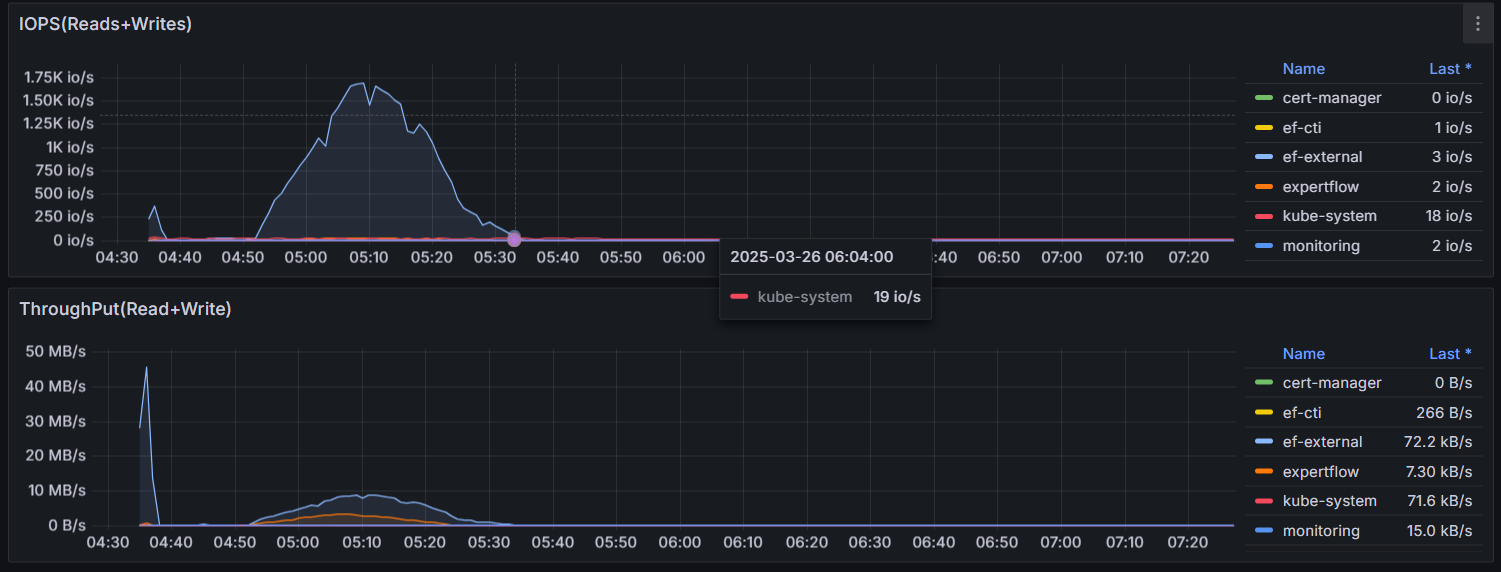
Task: Click expertflow orange series icon in IOPS legend
Action: click(1264, 187)
